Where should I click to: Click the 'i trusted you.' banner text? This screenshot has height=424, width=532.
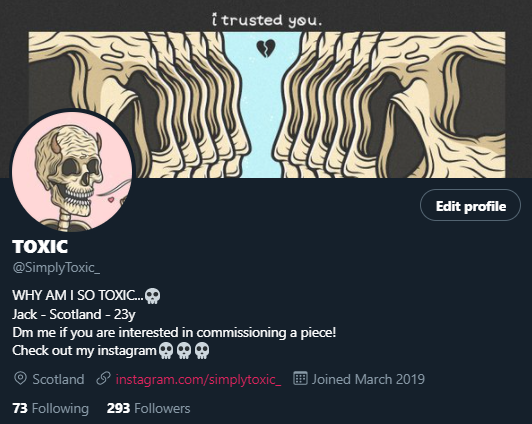(266, 20)
